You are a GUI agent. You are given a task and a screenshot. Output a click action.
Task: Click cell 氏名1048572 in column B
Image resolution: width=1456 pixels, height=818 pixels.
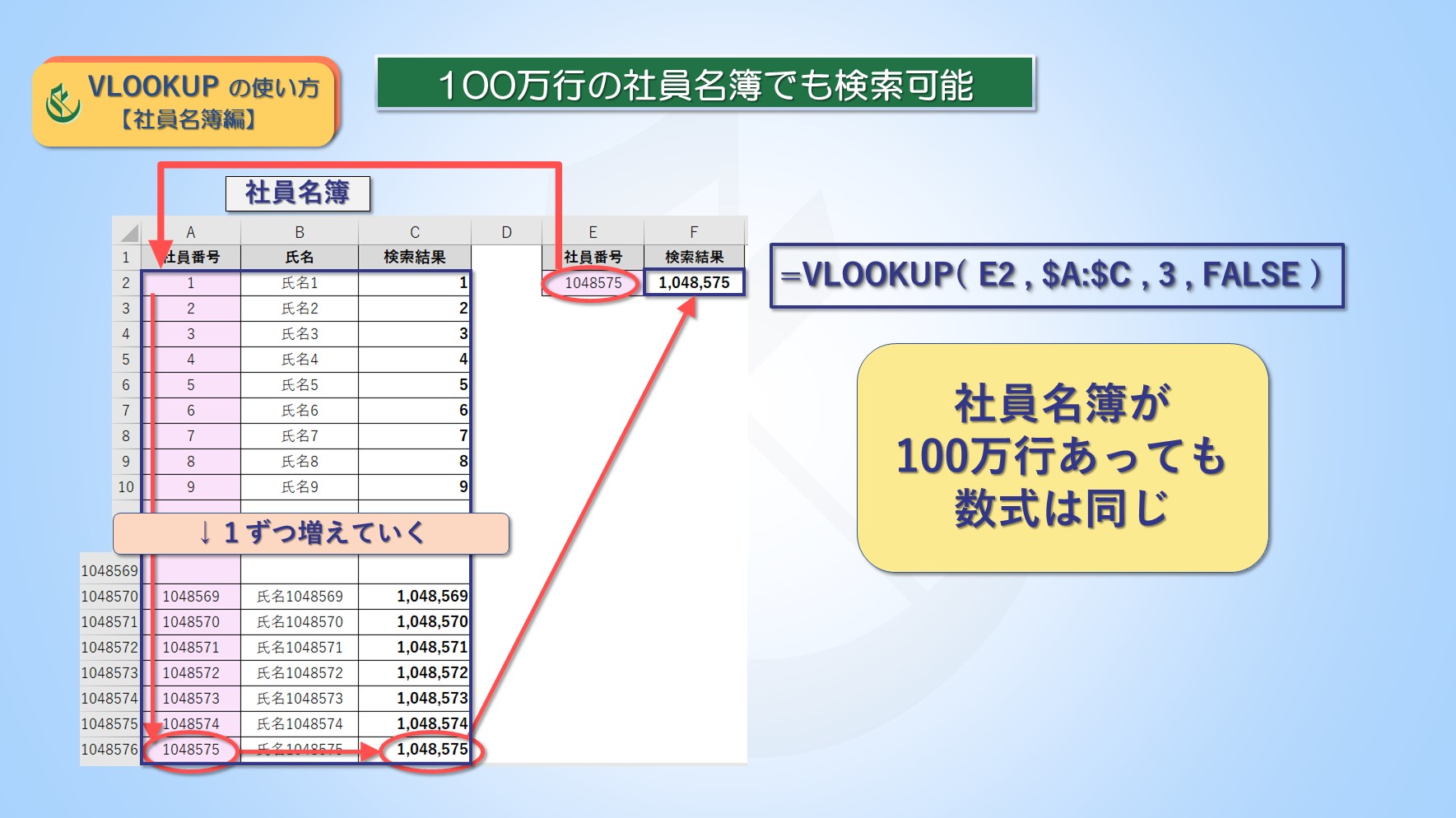300,673
